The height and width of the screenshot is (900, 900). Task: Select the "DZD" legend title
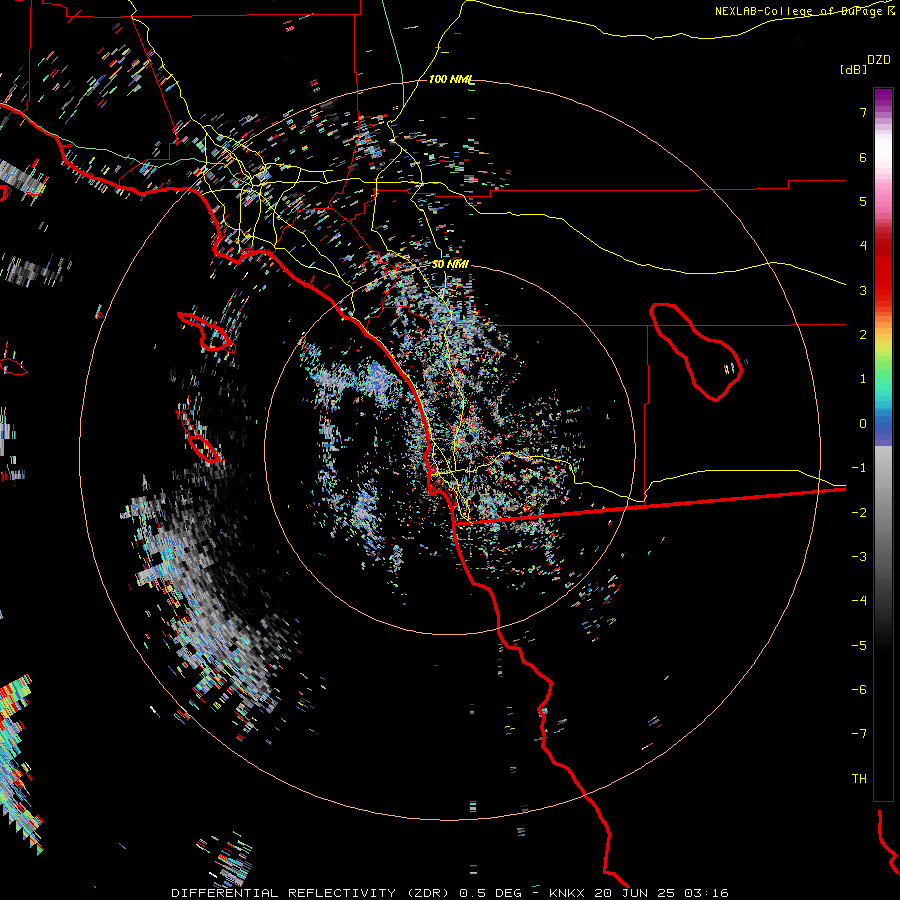879,60
